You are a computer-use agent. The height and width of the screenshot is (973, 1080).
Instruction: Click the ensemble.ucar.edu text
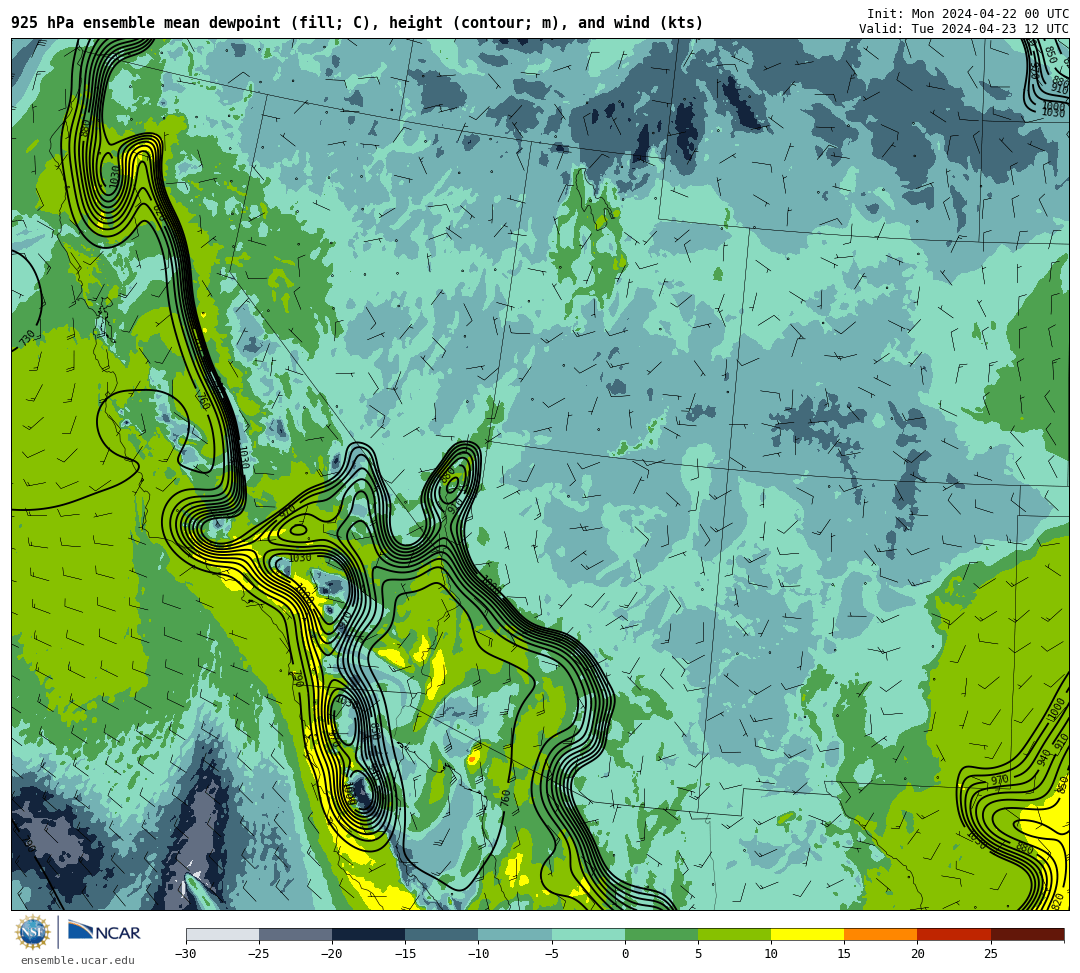pyautogui.click(x=78, y=960)
